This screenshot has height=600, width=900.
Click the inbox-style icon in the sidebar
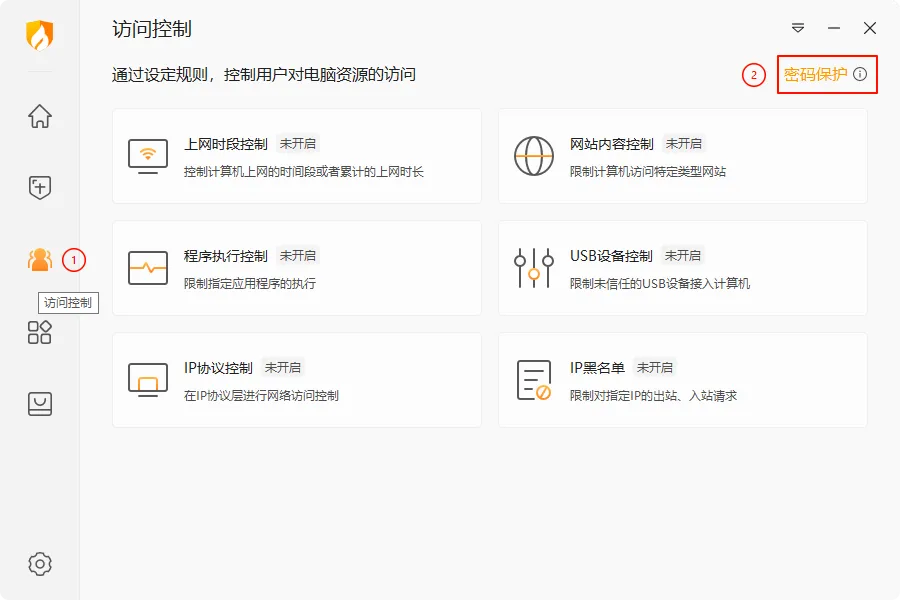click(39, 404)
